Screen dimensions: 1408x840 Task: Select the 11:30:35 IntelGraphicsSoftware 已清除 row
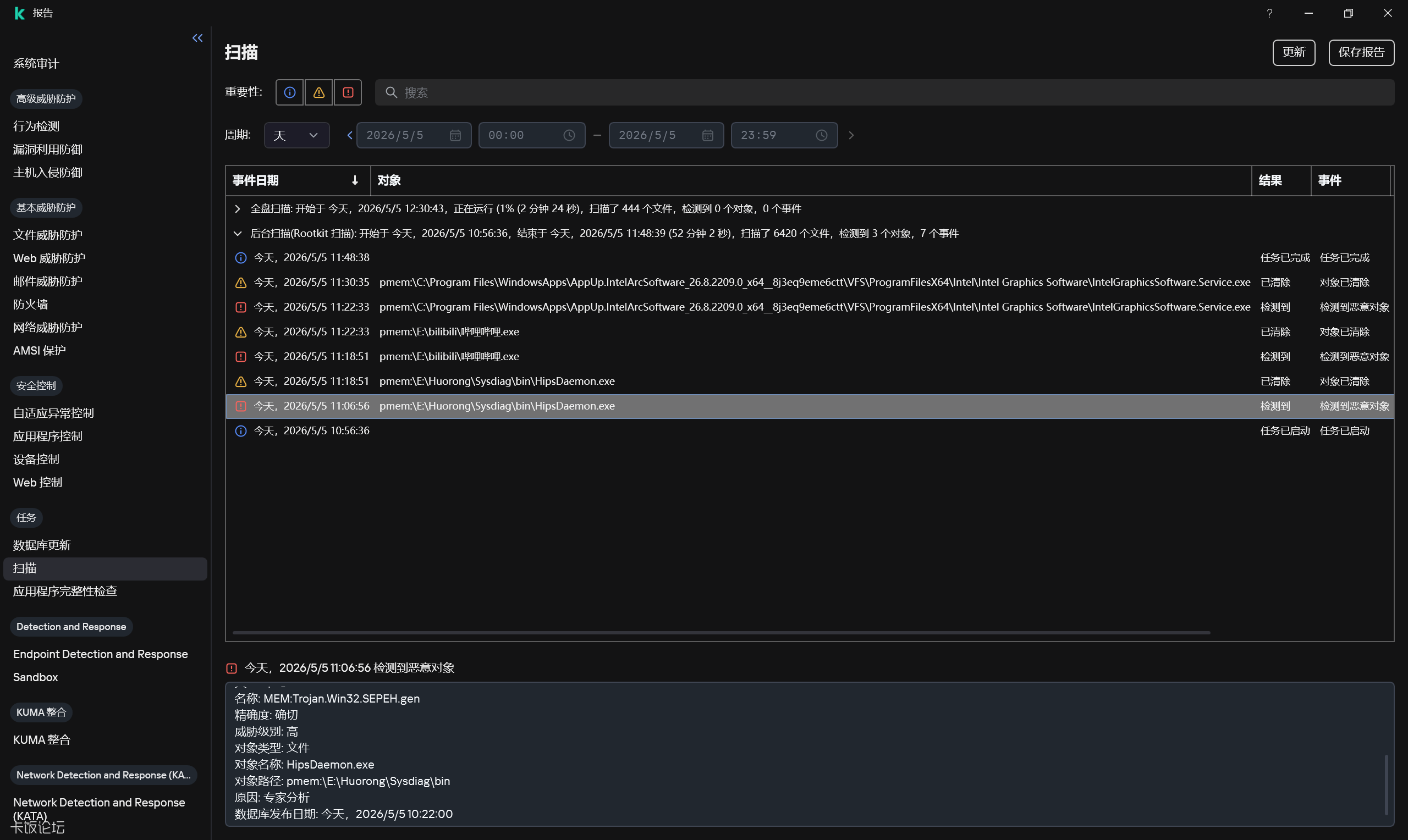(x=810, y=283)
